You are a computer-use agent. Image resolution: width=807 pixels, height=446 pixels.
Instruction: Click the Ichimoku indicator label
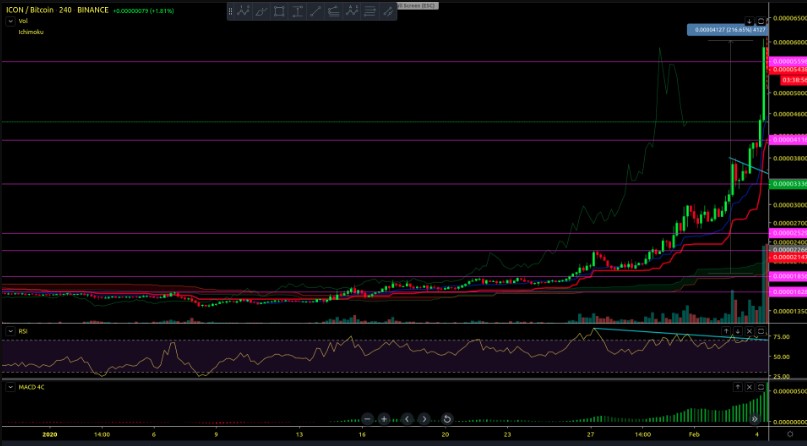tap(29, 31)
